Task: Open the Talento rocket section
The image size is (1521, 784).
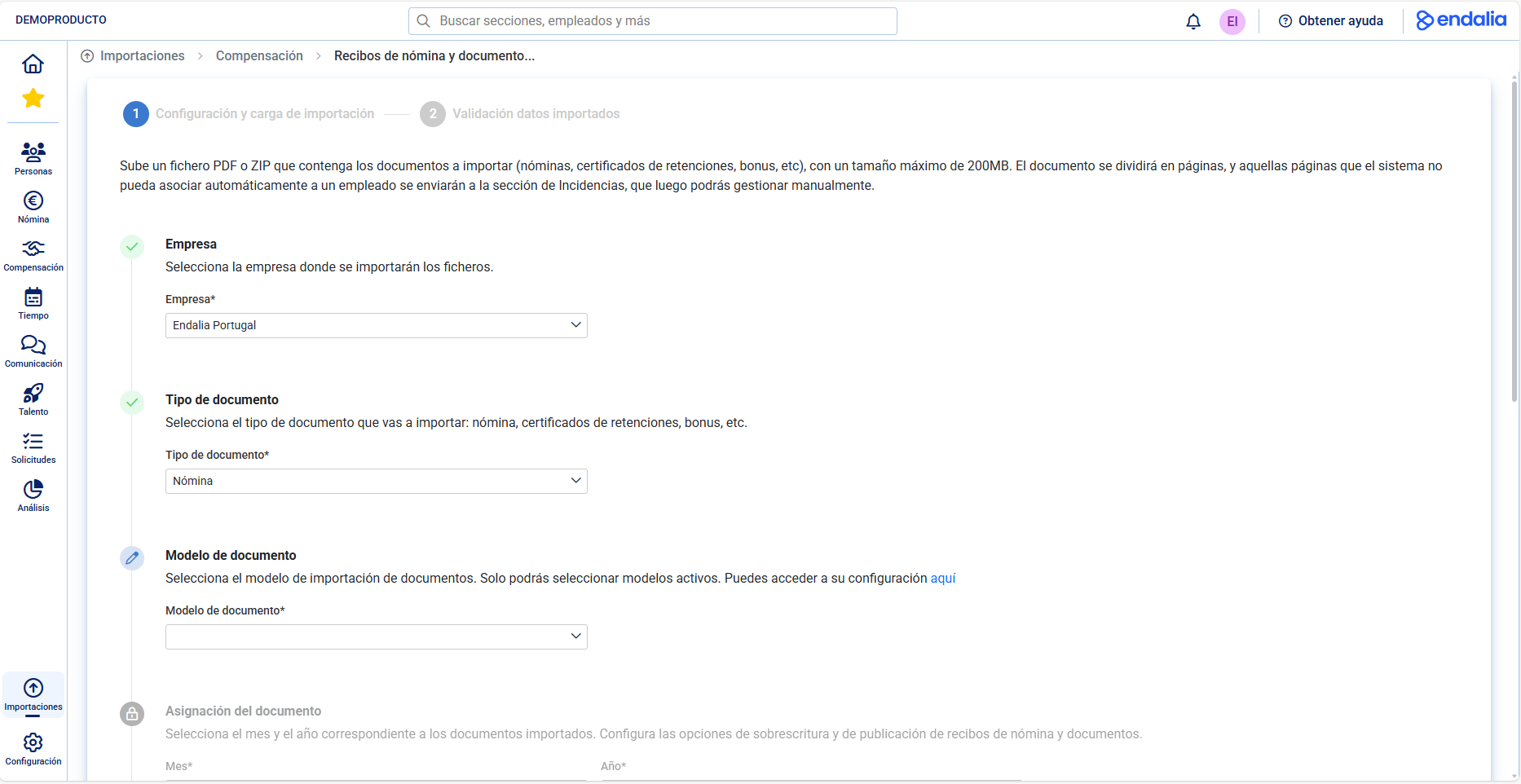Action: 33,399
